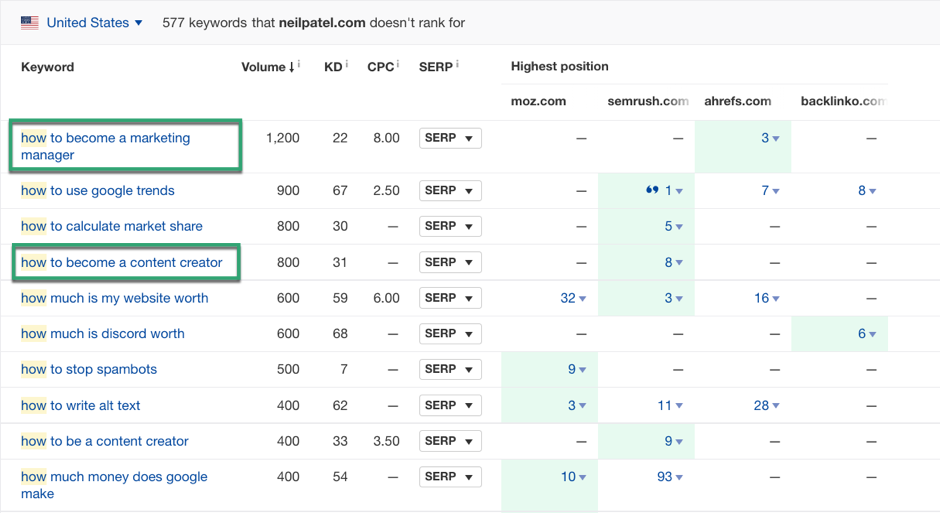Open 'how to use google trends' keyword

point(98,191)
